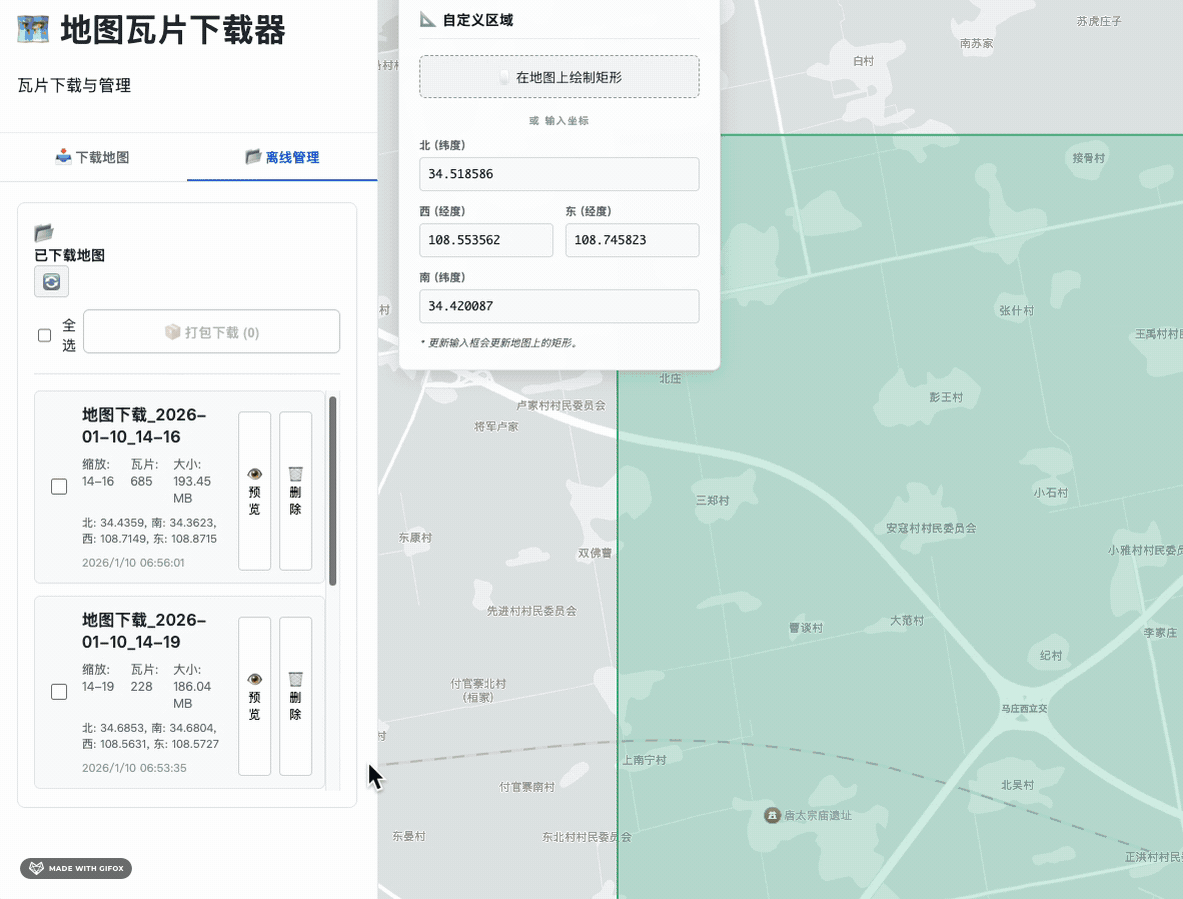The width and height of the screenshot is (1183, 899).
Task: Click the map label 卢家村村民委员会
Action: 561,405
